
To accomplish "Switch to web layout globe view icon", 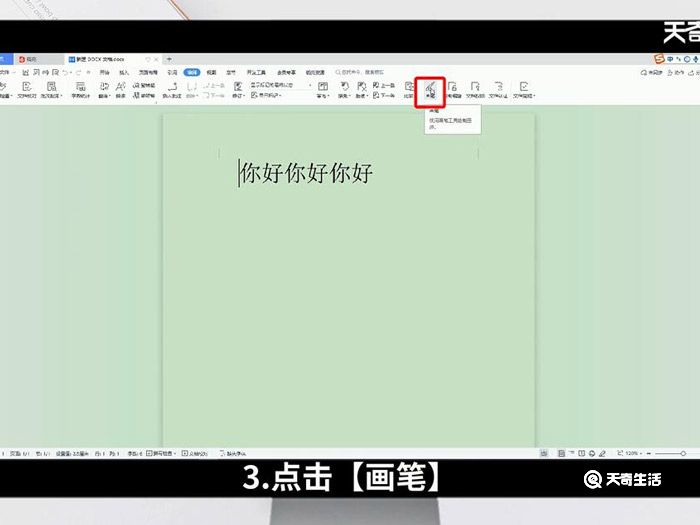I will pos(592,454).
